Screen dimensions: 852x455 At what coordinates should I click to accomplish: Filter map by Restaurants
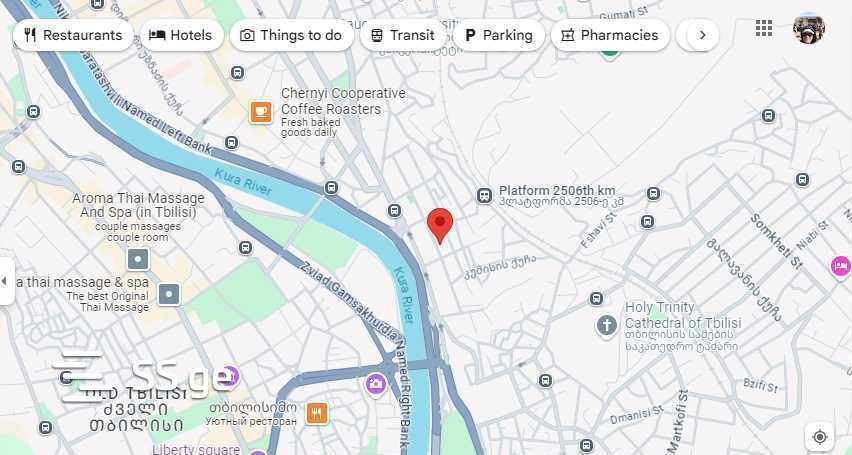click(73, 35)
